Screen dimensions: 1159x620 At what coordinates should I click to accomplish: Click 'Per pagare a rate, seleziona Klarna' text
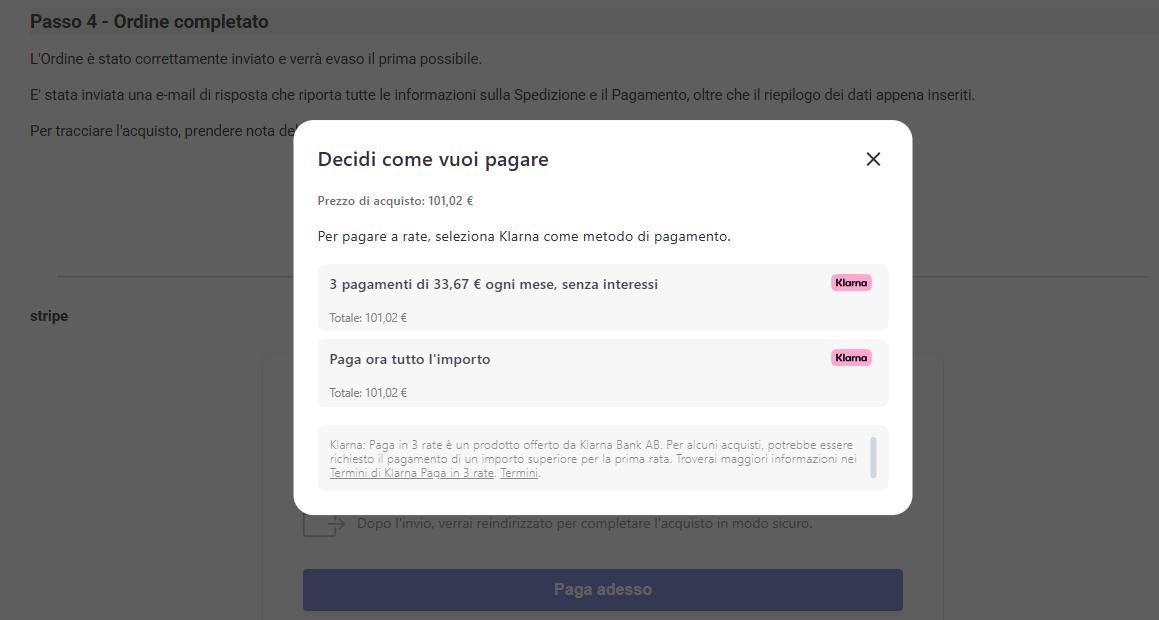point(524,237)
